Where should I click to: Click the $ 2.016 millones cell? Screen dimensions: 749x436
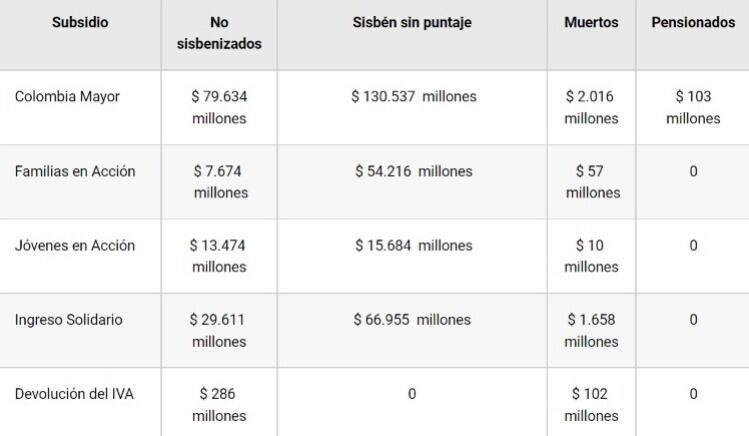(591, 108)
